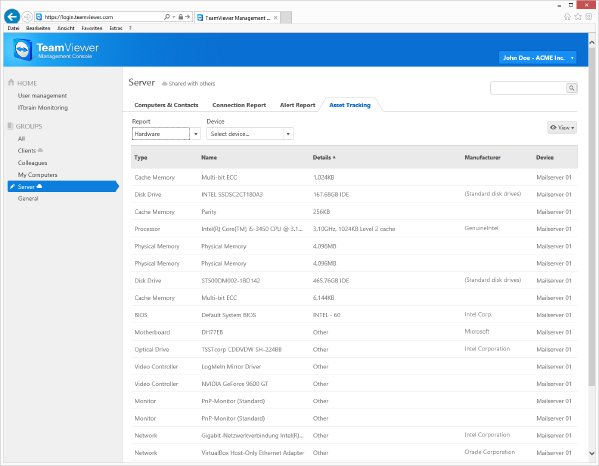Viewport: 599px width, 466px height.
Task: Select the Asset Tracking tab
Action: point(350,105)
